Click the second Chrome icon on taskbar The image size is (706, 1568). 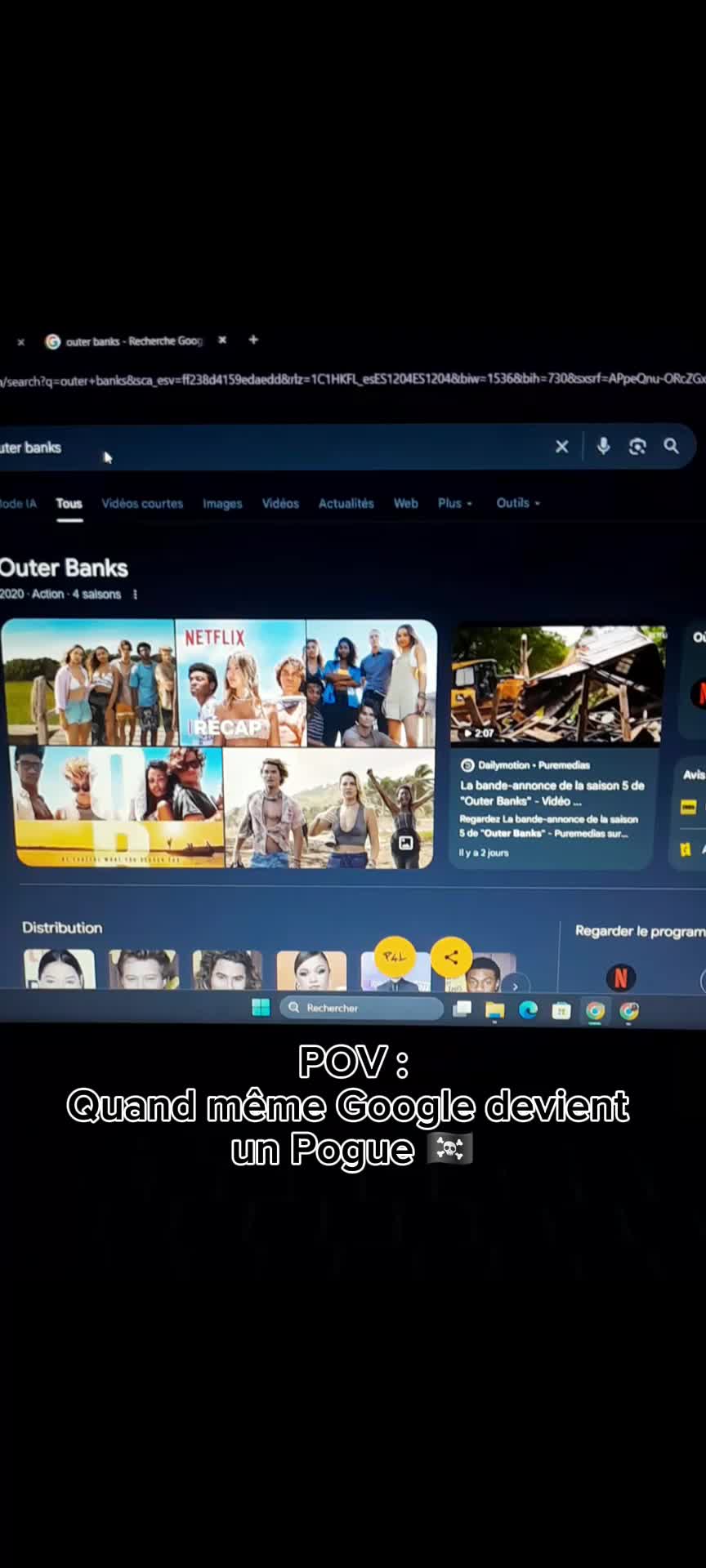tap(628, 1011)
